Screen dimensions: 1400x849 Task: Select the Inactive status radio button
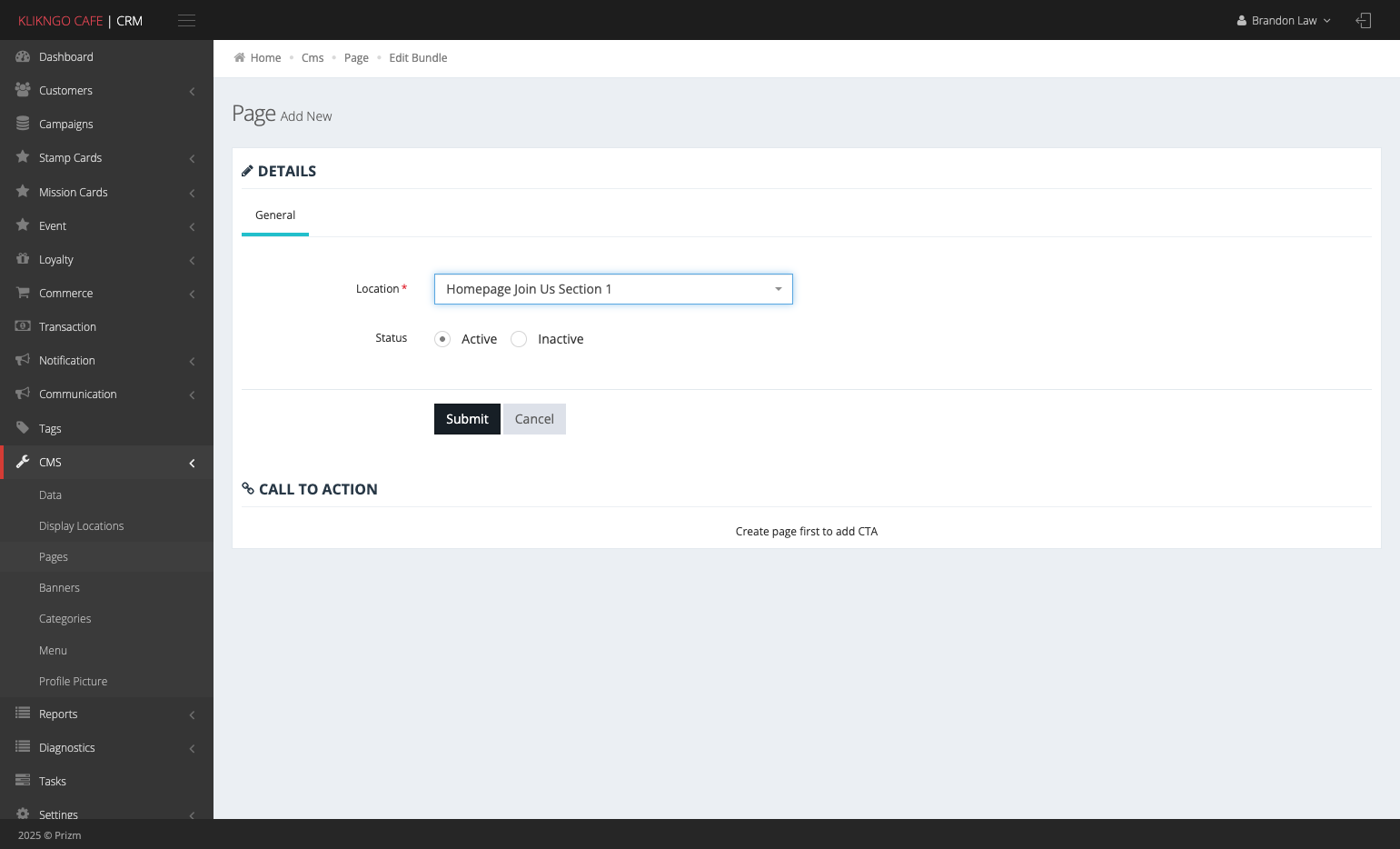click(519, 339)
